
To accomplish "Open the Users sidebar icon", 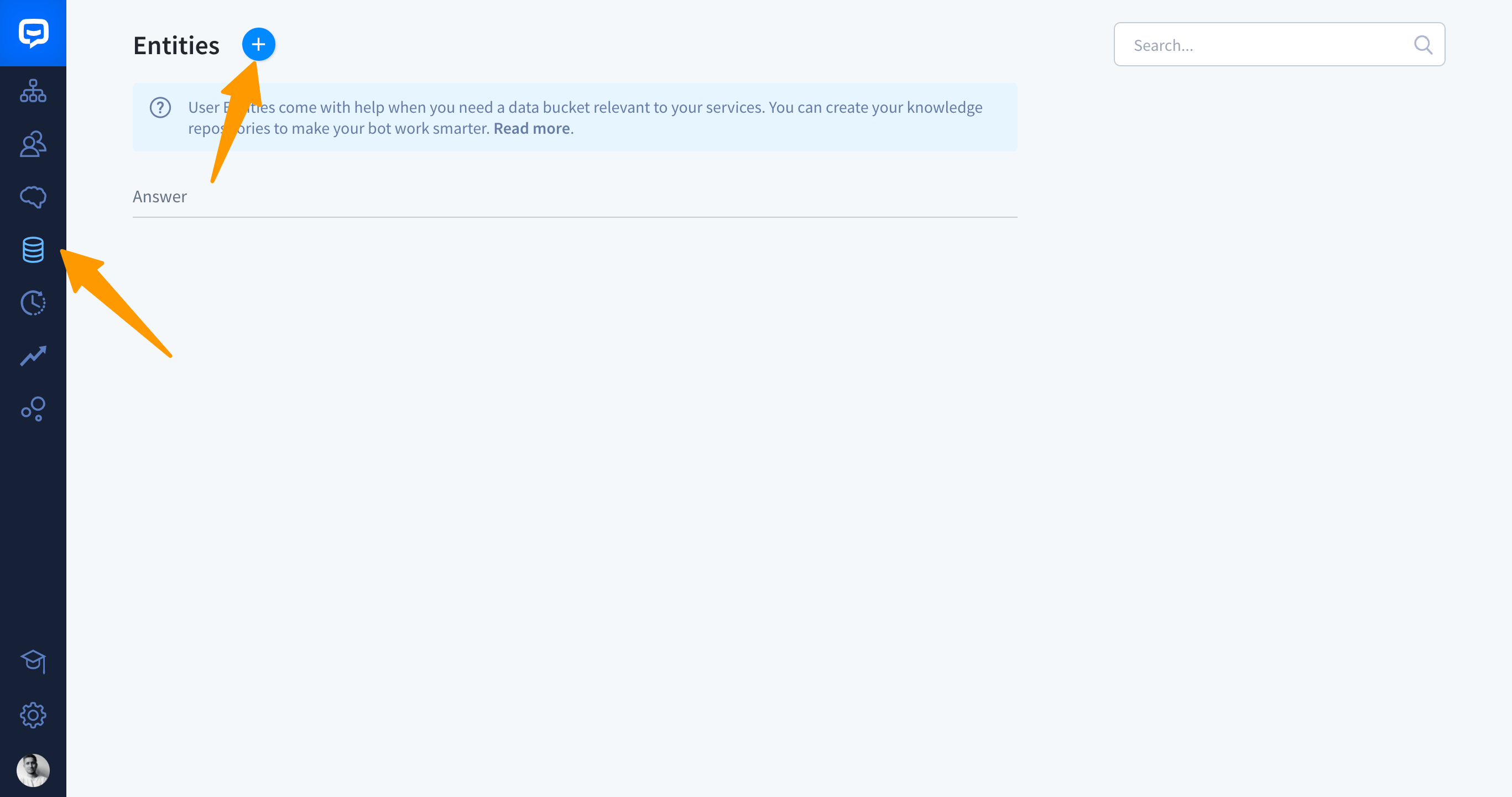I will click(x=33, y=144).
